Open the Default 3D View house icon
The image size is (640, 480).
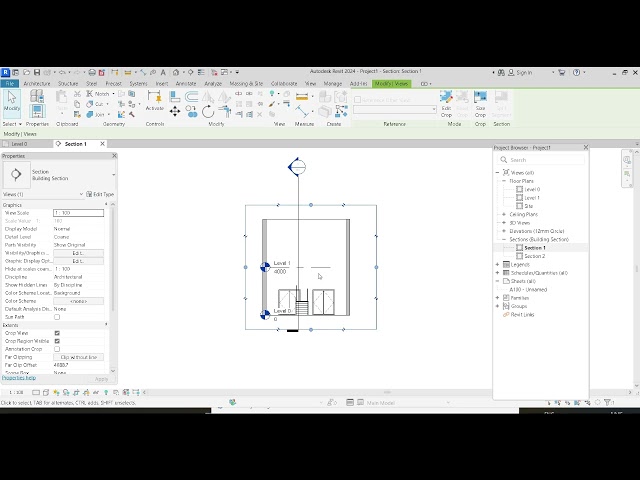176,72
